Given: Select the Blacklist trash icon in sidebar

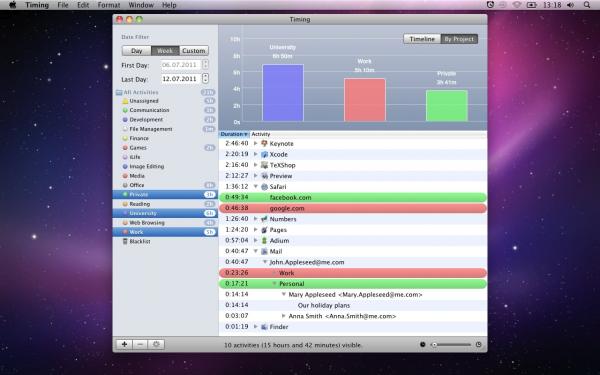Looking at the screenshot, I should 125,241.
